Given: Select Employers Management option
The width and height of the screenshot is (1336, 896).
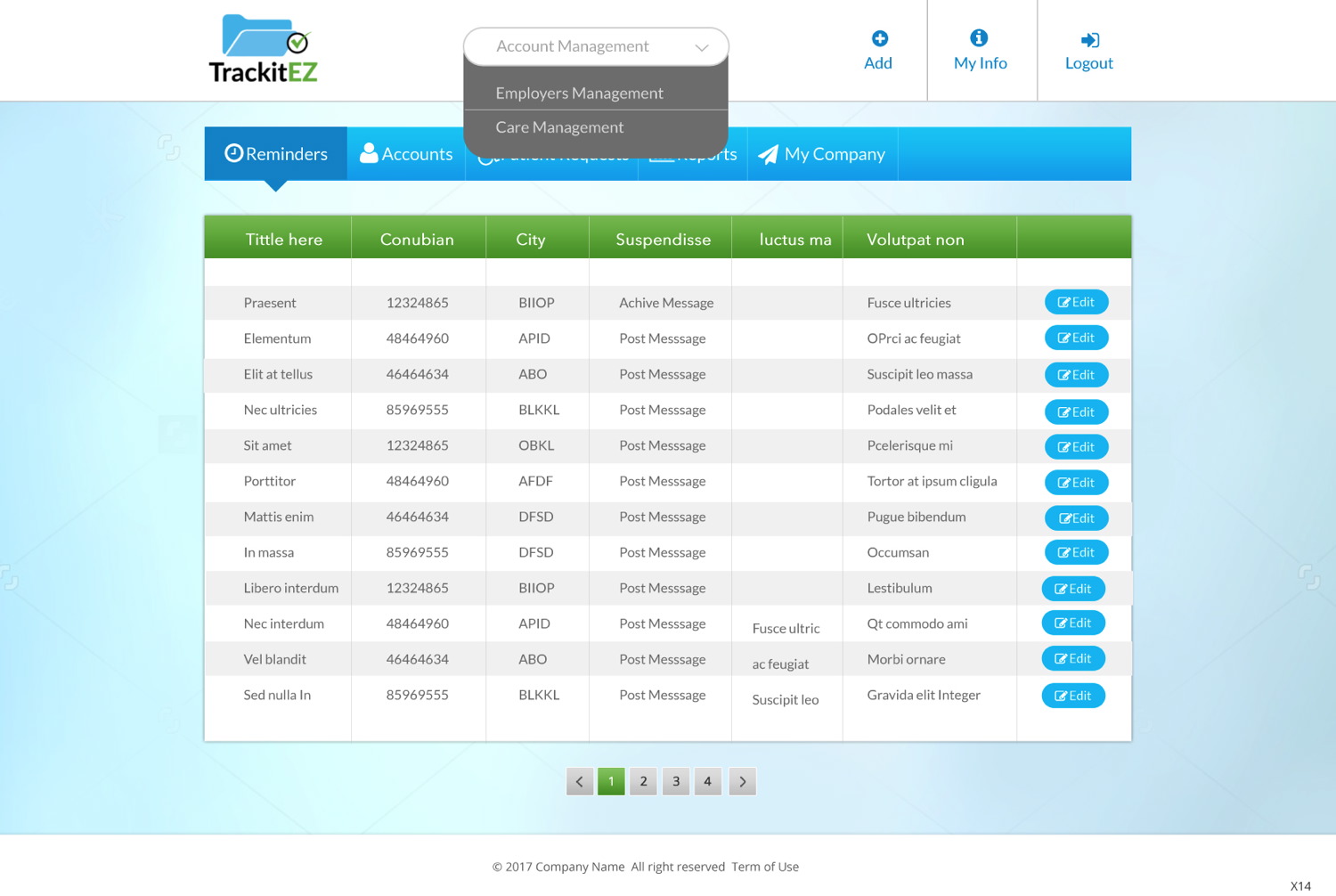Looking at the screenshot, I should coord(579,94).
